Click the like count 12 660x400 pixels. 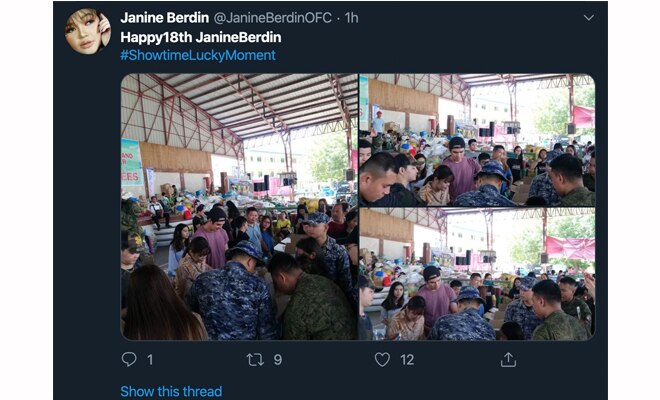407,360
